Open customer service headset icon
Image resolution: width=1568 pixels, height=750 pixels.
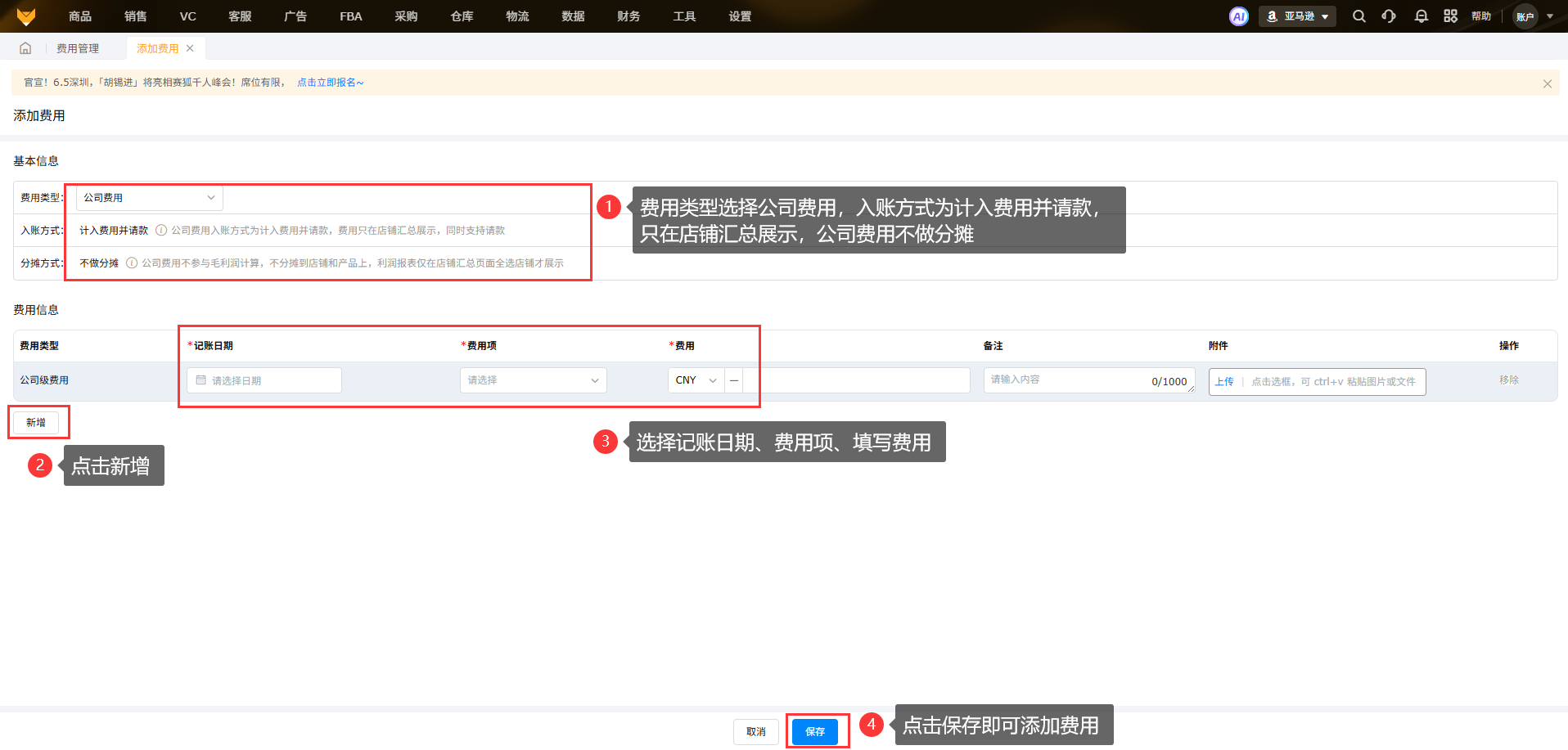pyautogui.click(x=1389, y=16)
